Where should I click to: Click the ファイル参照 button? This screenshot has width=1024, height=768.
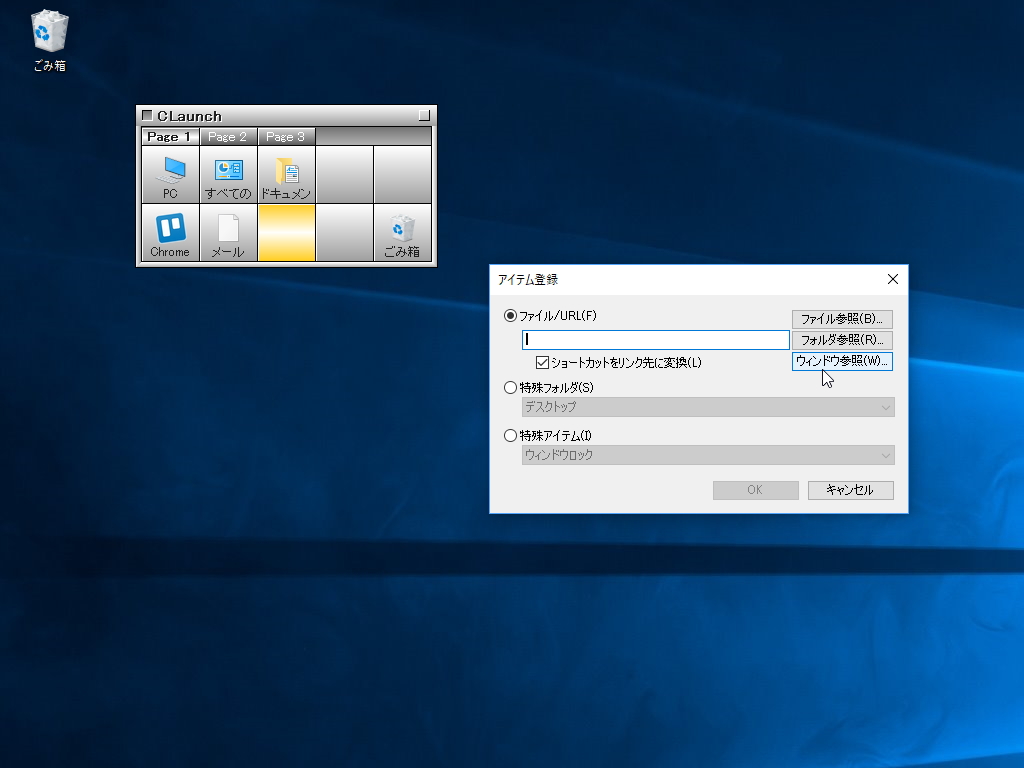point(842,317)
